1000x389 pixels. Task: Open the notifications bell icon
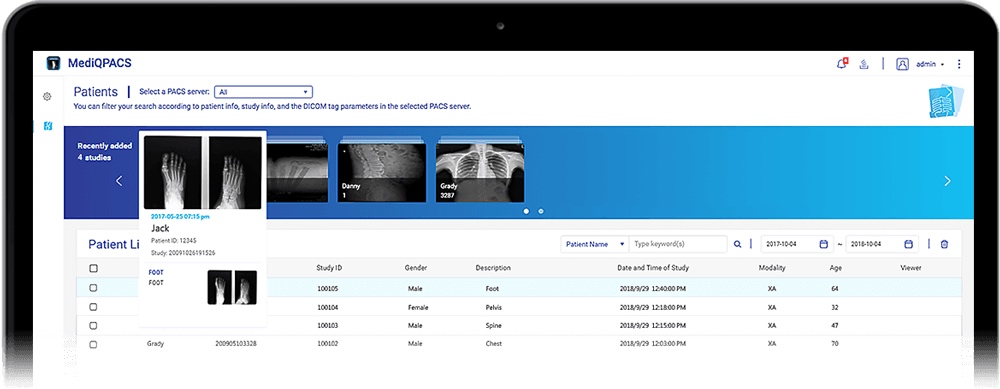(842, 64)
